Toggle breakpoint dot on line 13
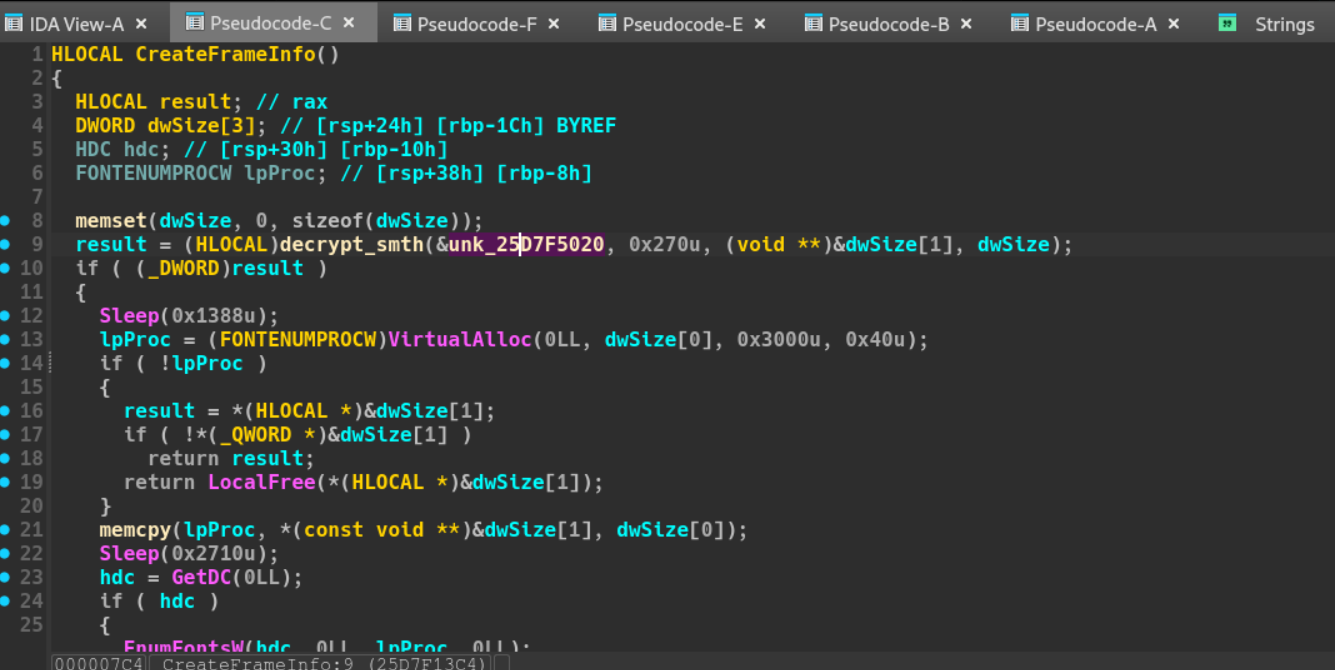Viewport: 1335px width, 670px height. point(6,340)
